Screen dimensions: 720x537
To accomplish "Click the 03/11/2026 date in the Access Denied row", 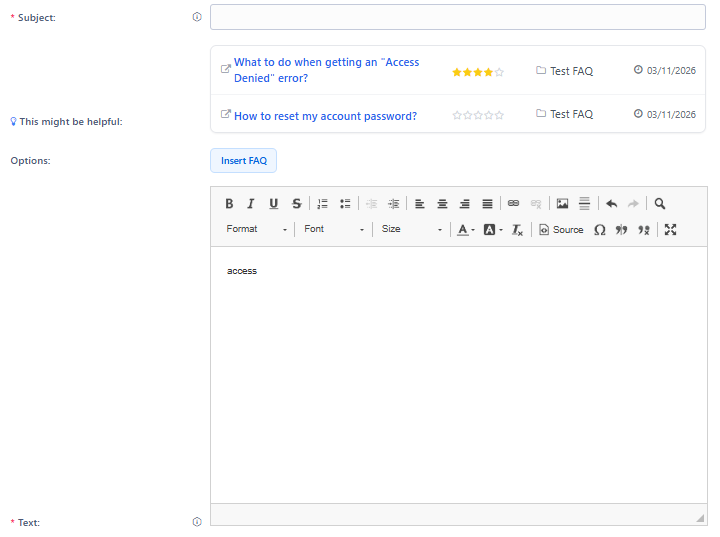I will 665,70.
